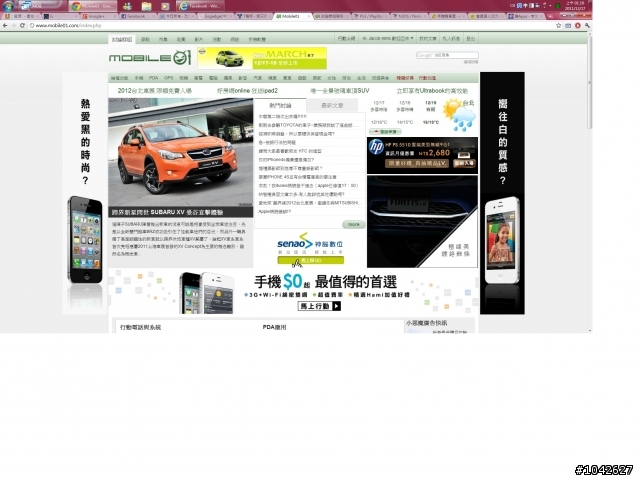Open the mail extension icon in Chrome
This screenshot has width=640, height=478.
tap(568, 25)
